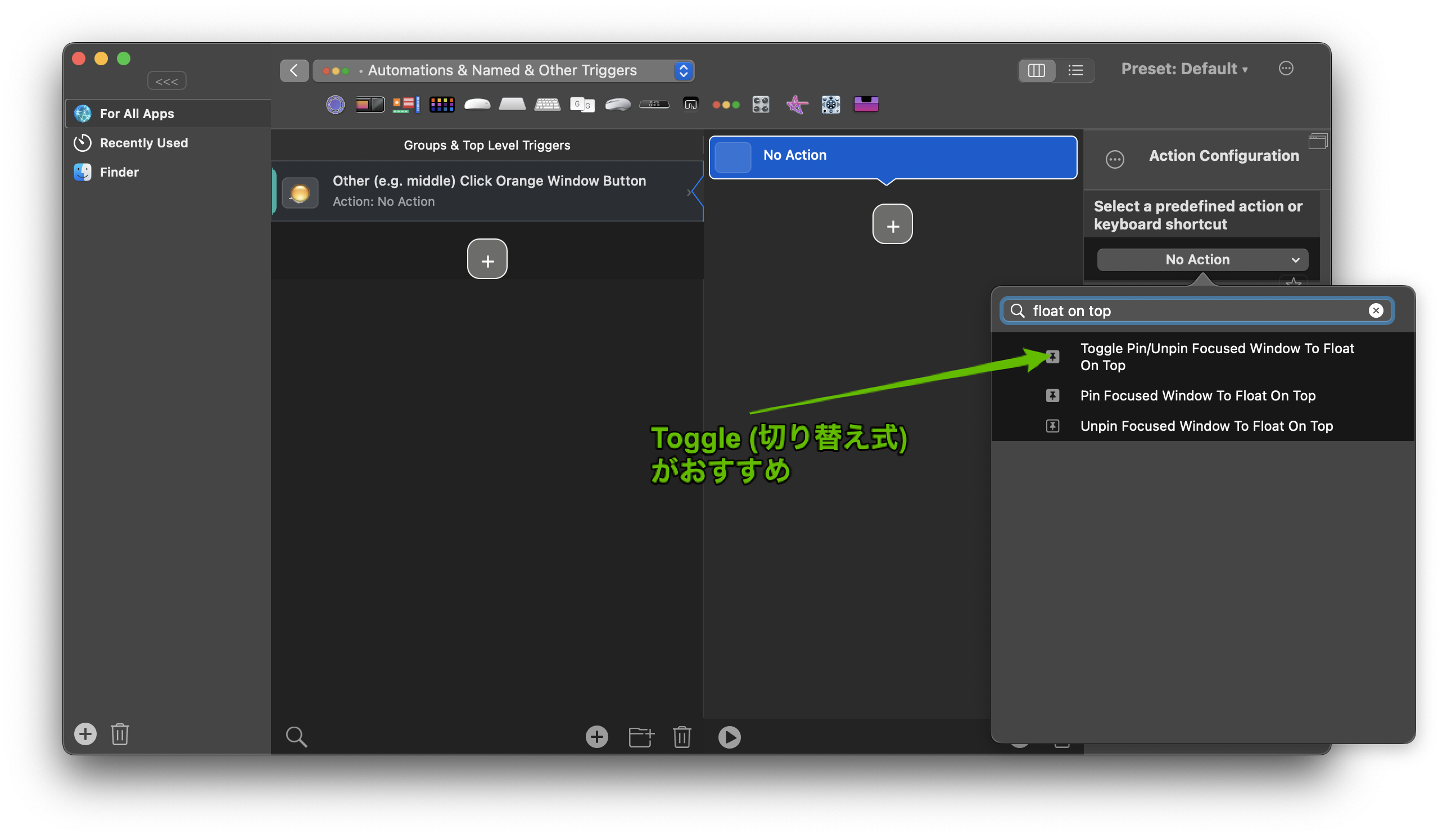The height and width of the screenshot is (838, 1456).
Task: Clear the float on top search field
Action: click(1376, 311)
